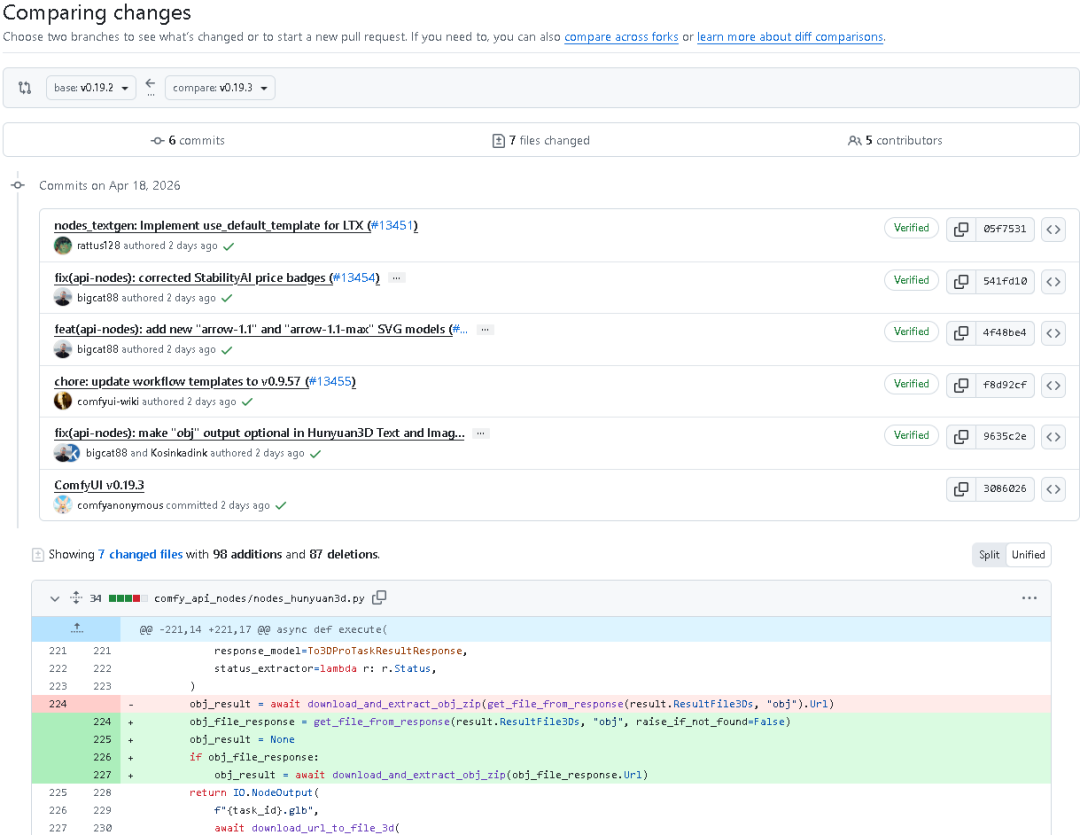Switch to the 7 files changed tab

541,141
